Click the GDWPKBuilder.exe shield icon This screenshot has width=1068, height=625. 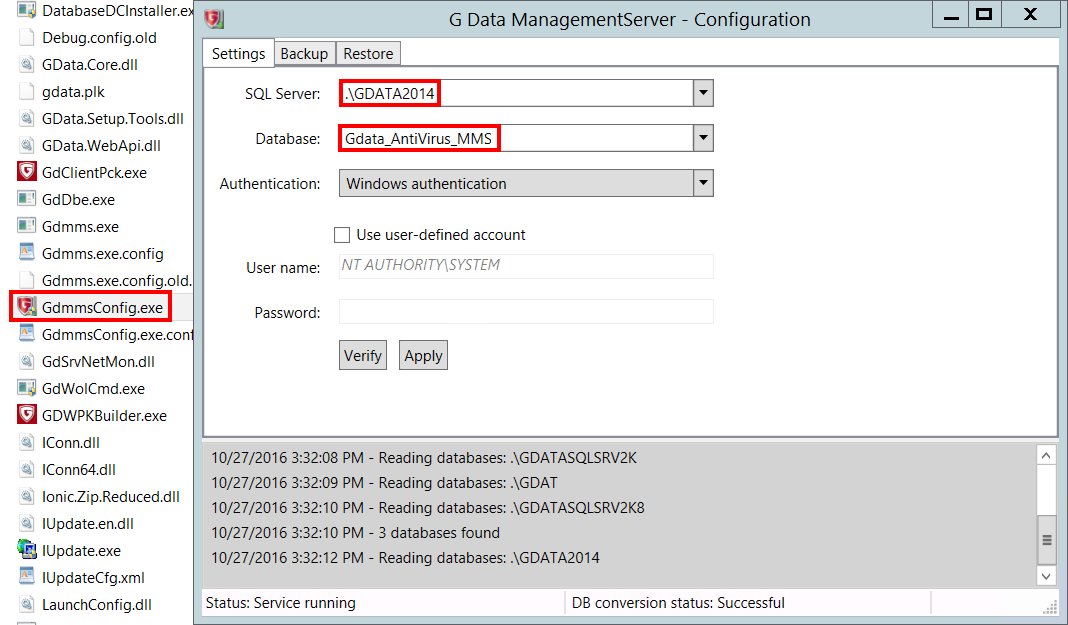(x=27, y=415)
